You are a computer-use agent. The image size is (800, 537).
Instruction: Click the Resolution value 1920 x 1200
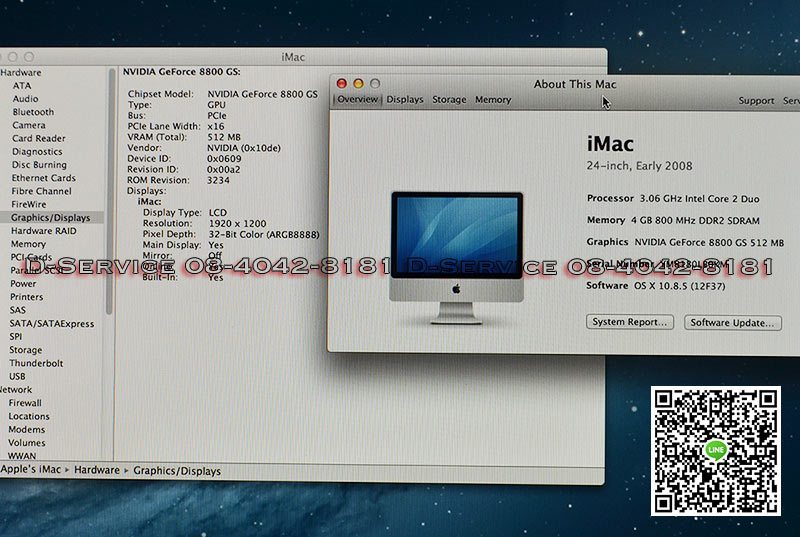pyautogui.click(x=237, y=223)
